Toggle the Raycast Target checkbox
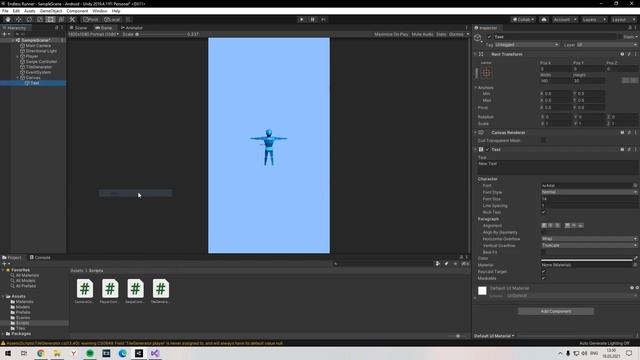Screen dimensions: 640x360 point(543,271)
